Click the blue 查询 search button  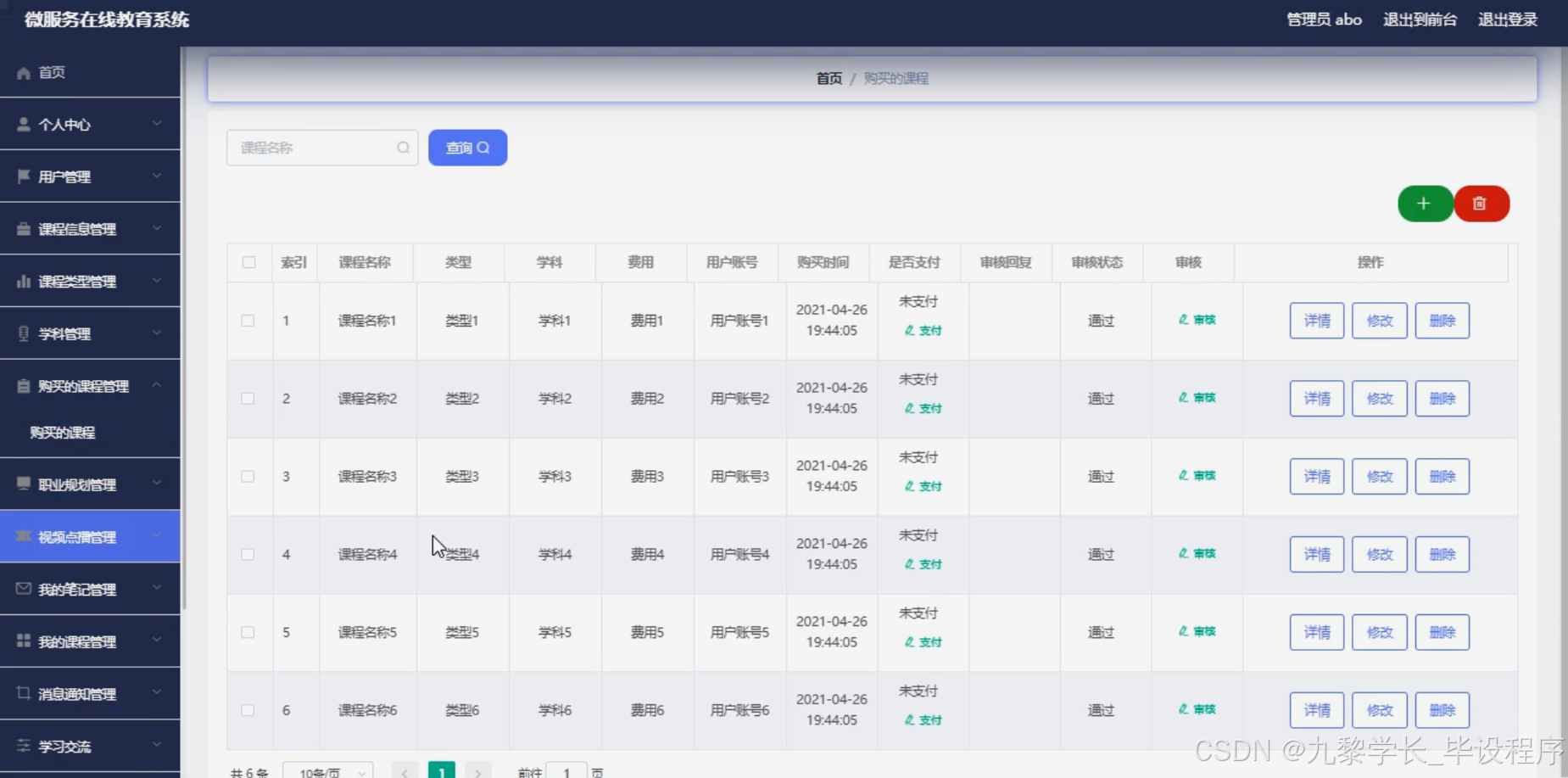(468, 148)
